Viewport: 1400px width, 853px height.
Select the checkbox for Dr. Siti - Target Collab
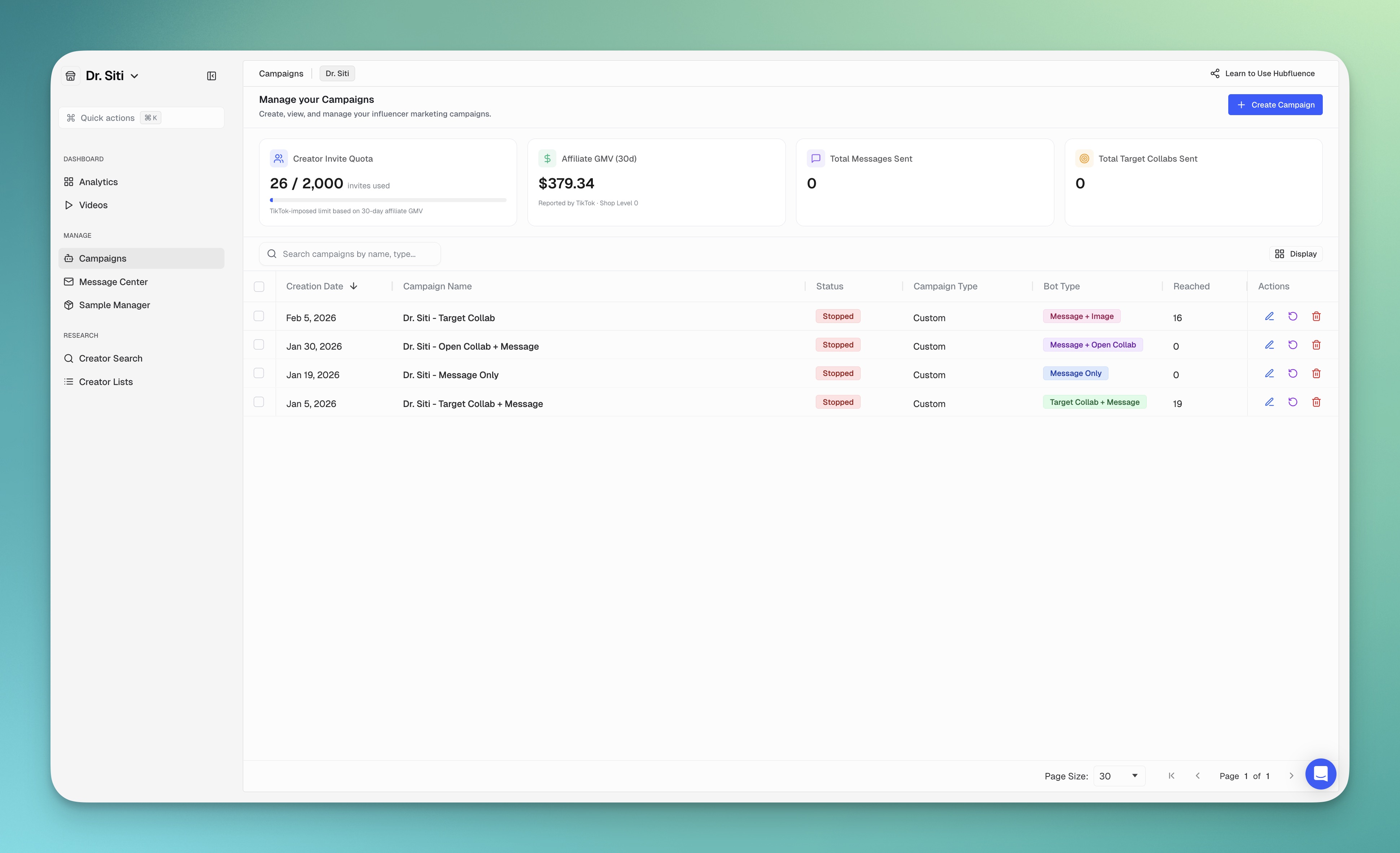pos(259,316)
